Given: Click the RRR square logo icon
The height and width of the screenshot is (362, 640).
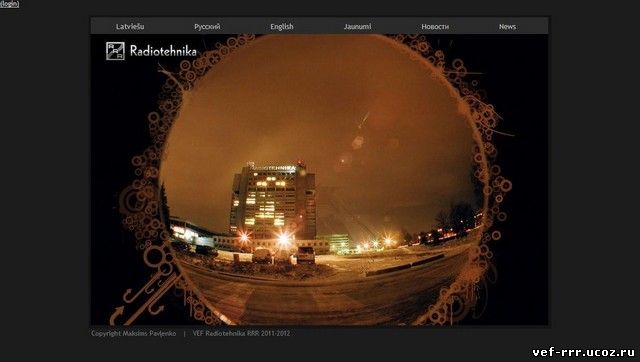Looking at the screenshot, I should click(x=115, y=51).
